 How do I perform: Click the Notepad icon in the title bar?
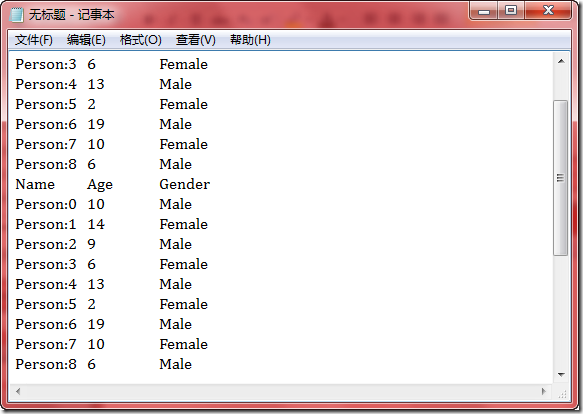16,15
